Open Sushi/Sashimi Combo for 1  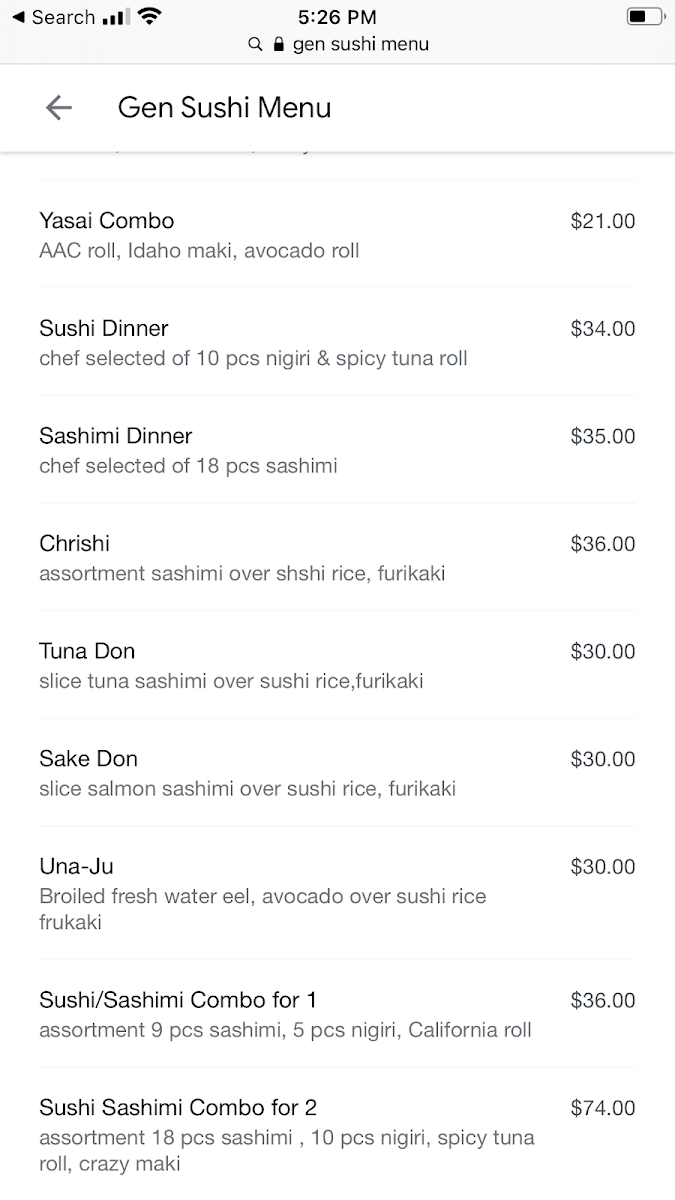178,1000
